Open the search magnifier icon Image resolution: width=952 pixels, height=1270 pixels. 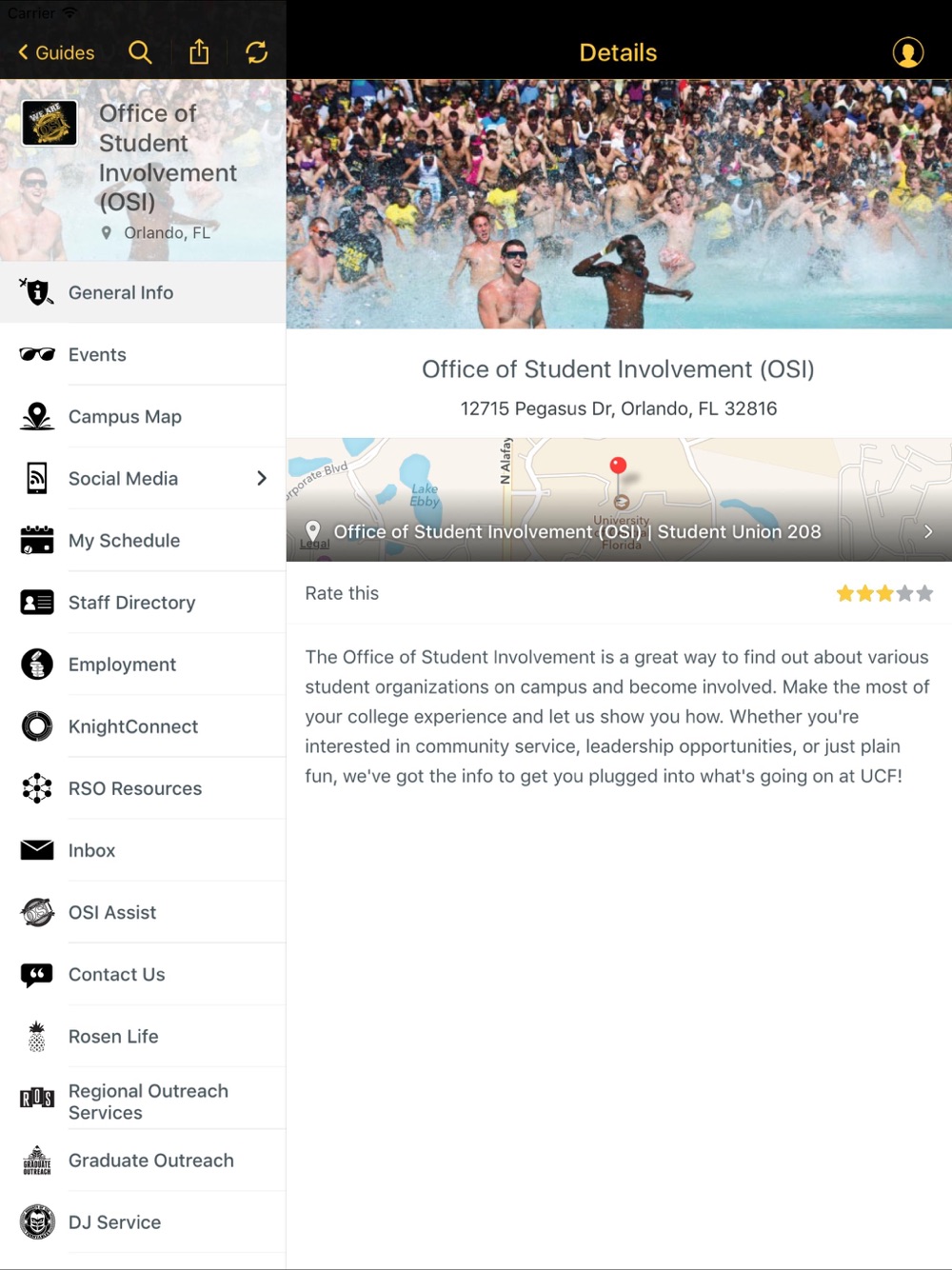pos(140,52)
